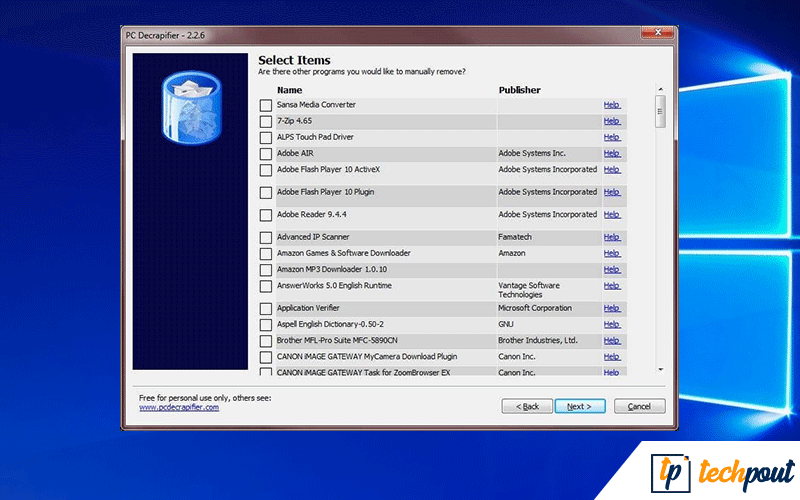Mark Advanced IP Scanner for removal
The width and height of the screenshot is (800, 500).
[265, 238]
